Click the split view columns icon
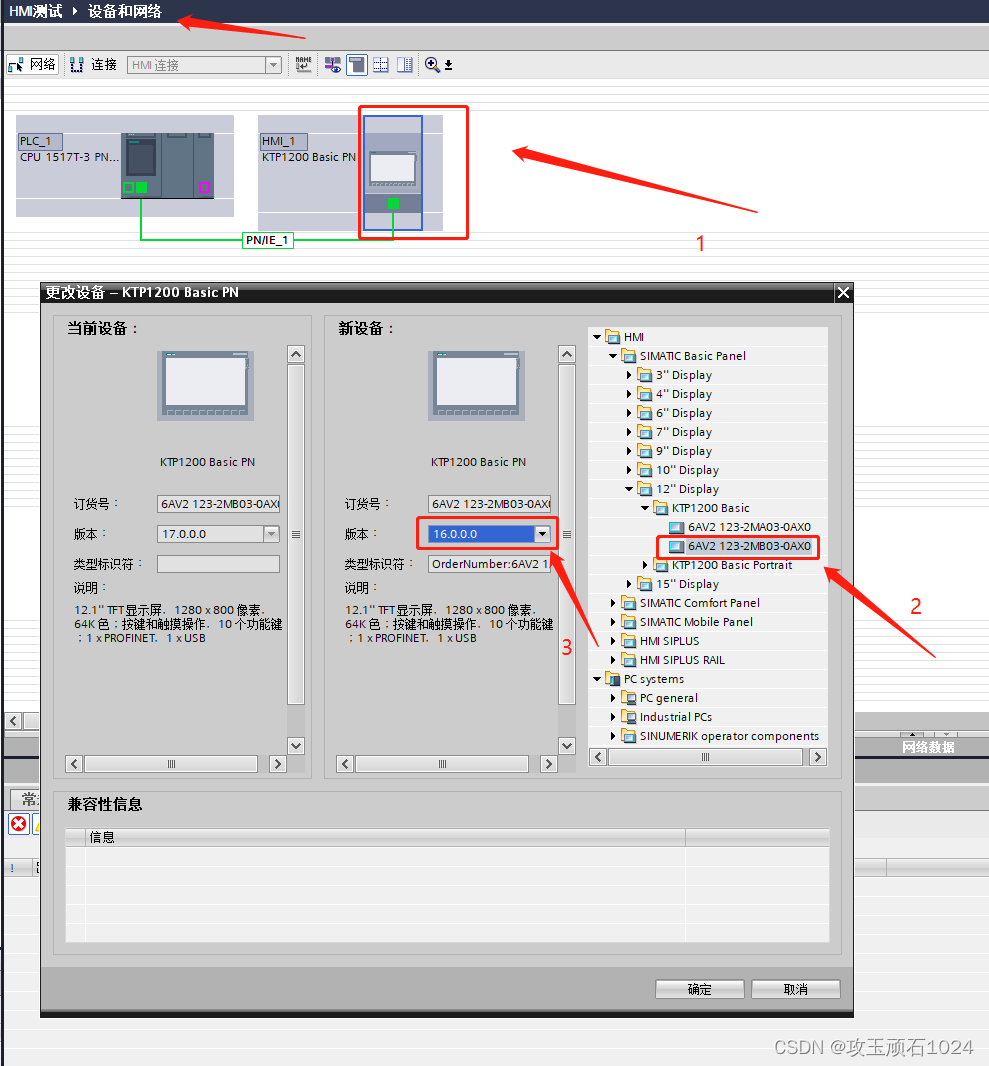The image size is (989, 1066). tap(404, 65)
